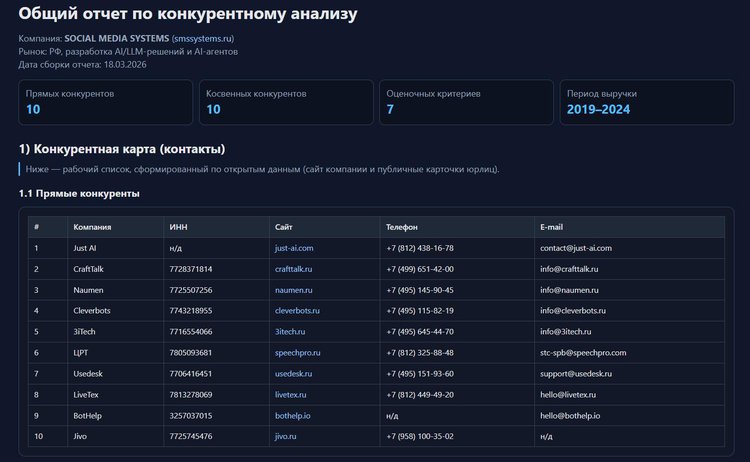Click email info@cleverbots.ru

click(573, 311)
